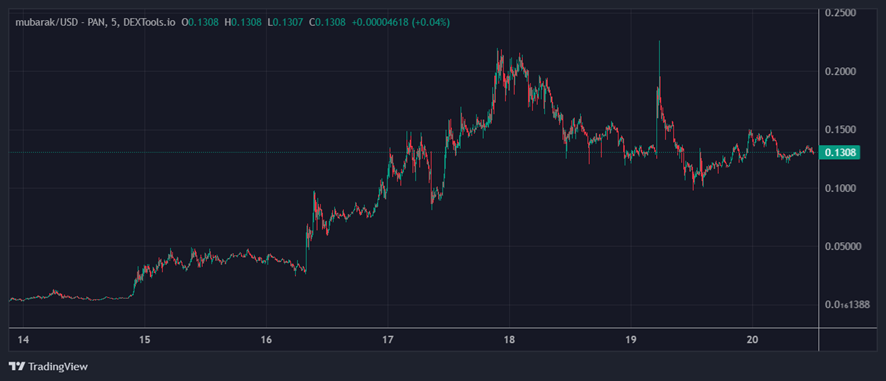
Task: Select the open value O0.1308
Action: [199, 23]
